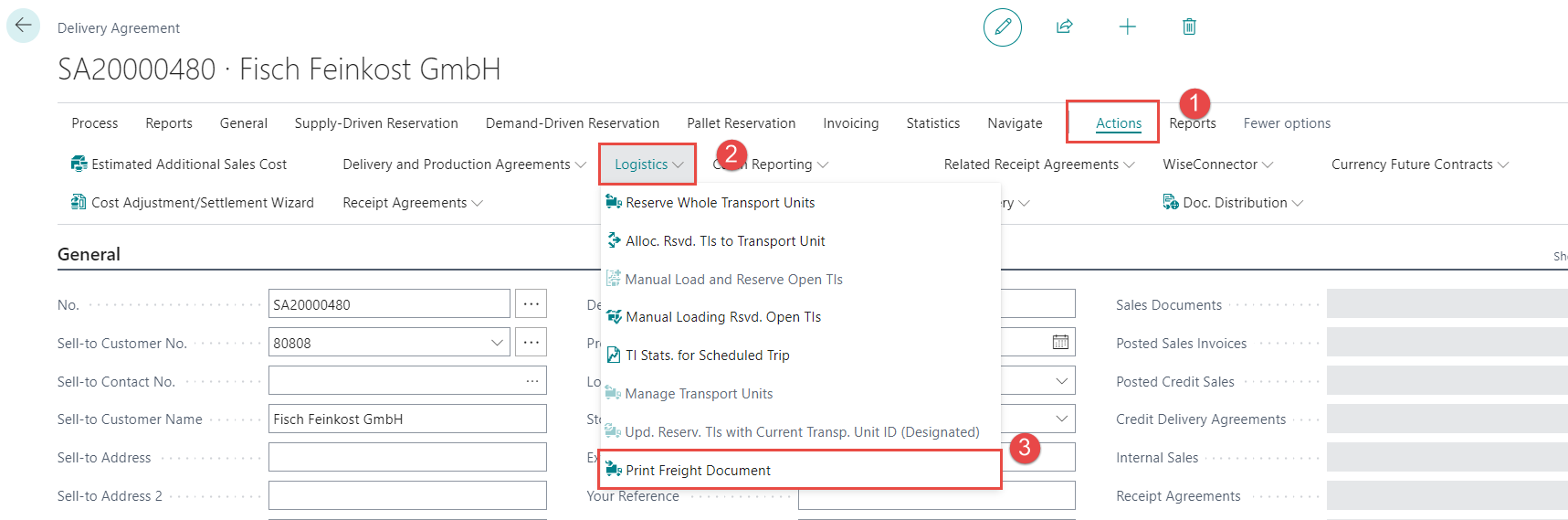Open the Statistics tab
The width and height of the screenshot is (1568, 520).
coord(932,123)
